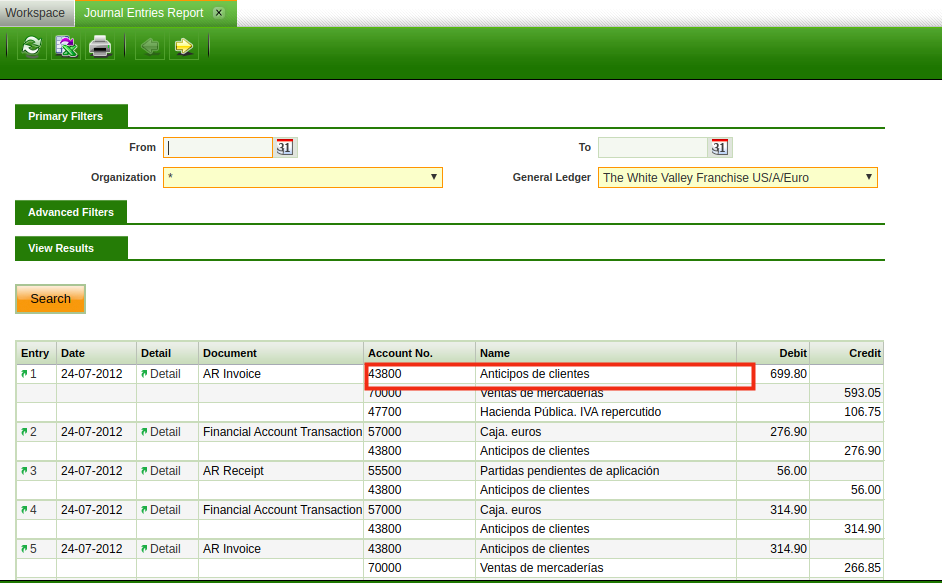The width and height of the screenshot is (942, 583).
Task: Select the Journal Entries Report tab
Action: [143, 13]
